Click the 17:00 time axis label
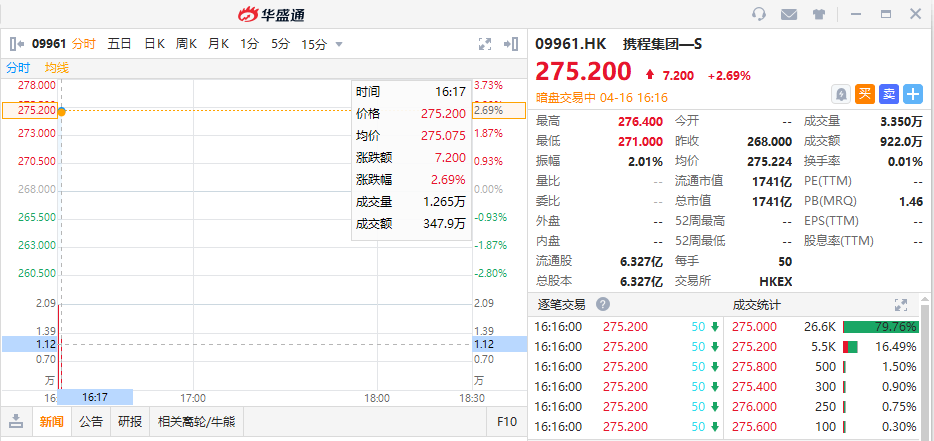 192,397
